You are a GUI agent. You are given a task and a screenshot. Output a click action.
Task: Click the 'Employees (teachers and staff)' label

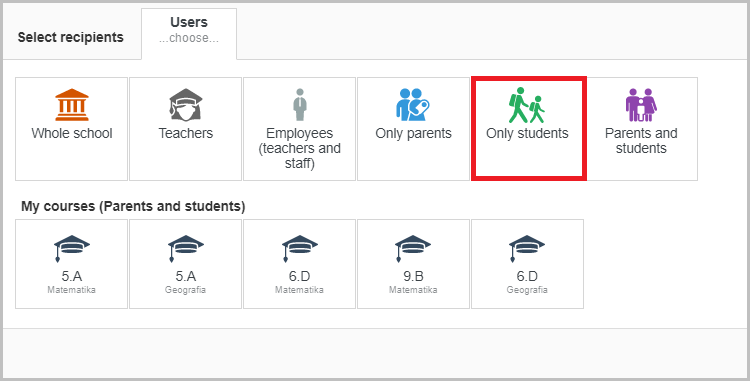coord(299,148)
